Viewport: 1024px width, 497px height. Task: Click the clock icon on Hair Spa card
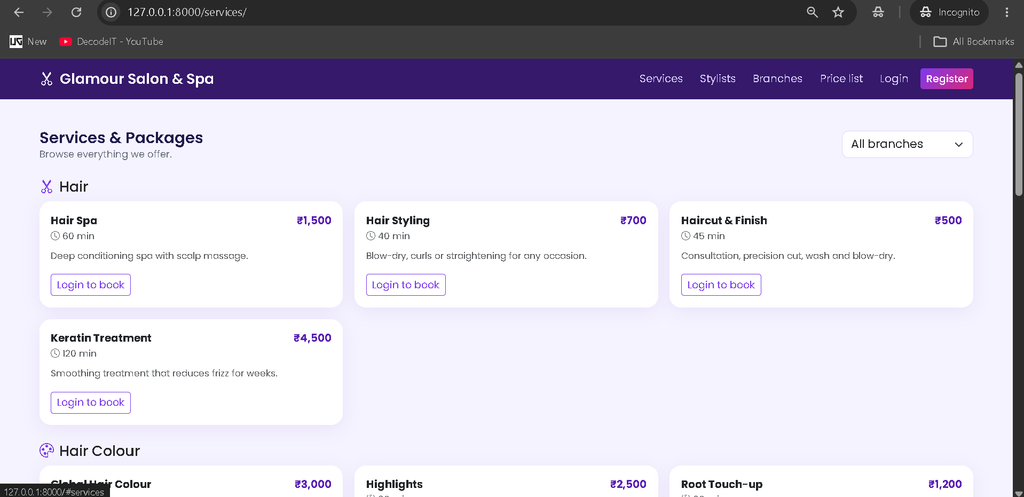[x=55, y=236]
